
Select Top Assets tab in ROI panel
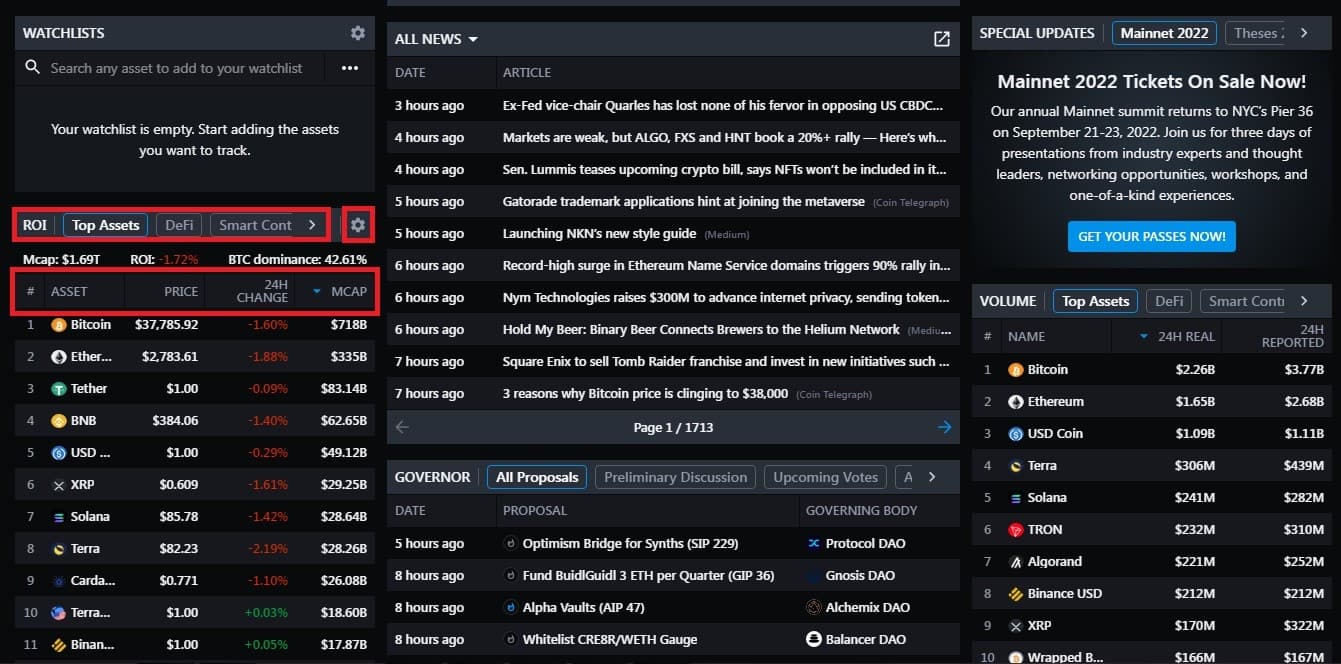pyautogui.click(x=106, y=225)
